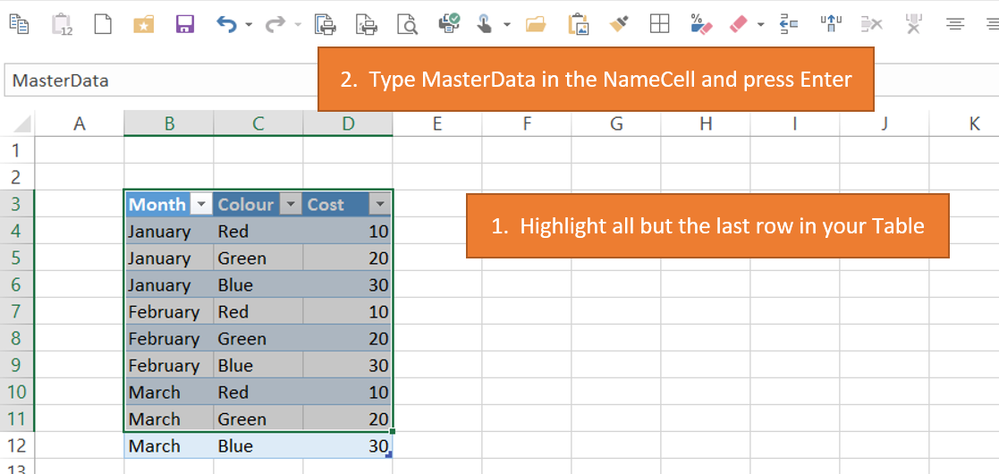Select column D header
This screenshot has height=474, width=999.
(348, 124)
